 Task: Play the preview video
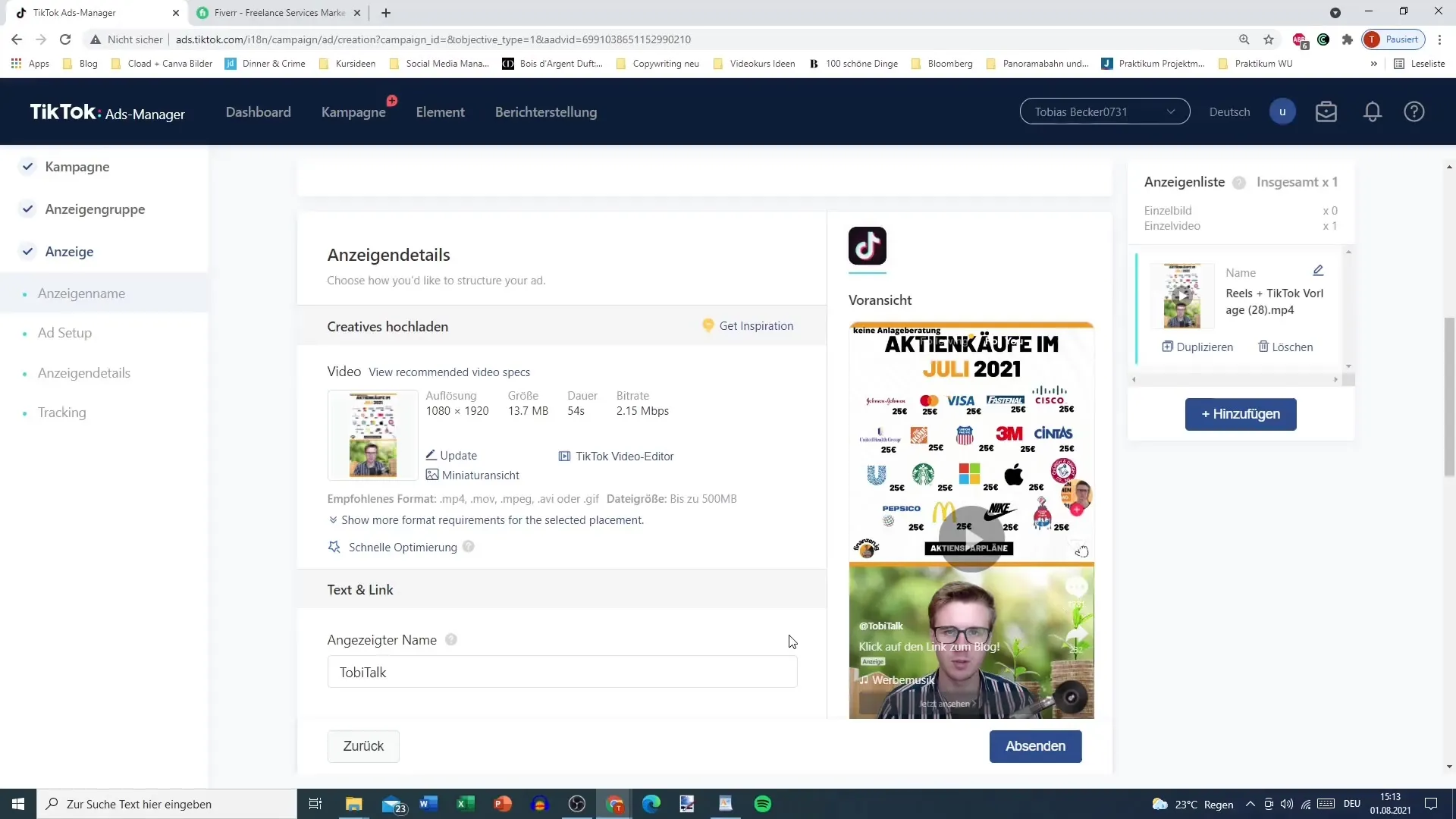coord(971,538)
